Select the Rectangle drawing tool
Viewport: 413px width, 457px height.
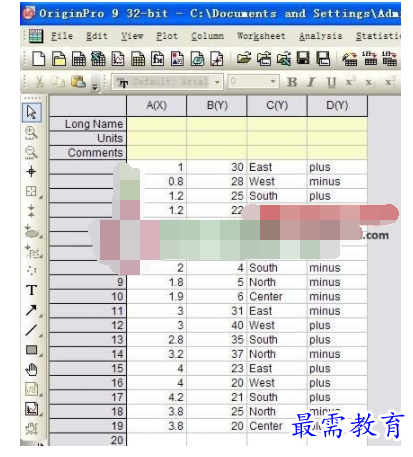click(32, 350)
